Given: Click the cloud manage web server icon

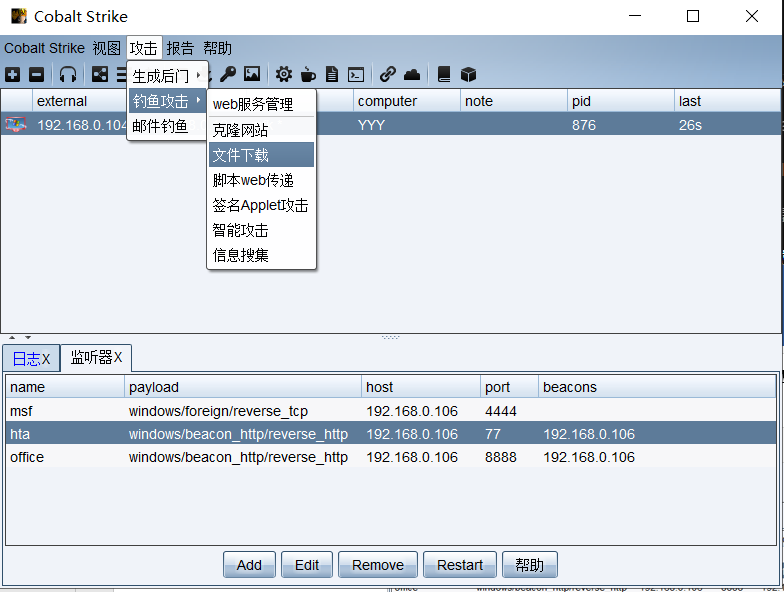Looking at the screenshot, I should (x=411, y=75).
